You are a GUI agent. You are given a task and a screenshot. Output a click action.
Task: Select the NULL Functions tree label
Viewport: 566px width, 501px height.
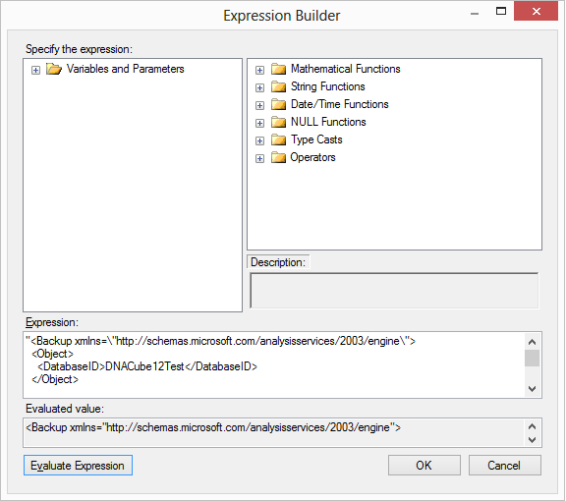328,122
